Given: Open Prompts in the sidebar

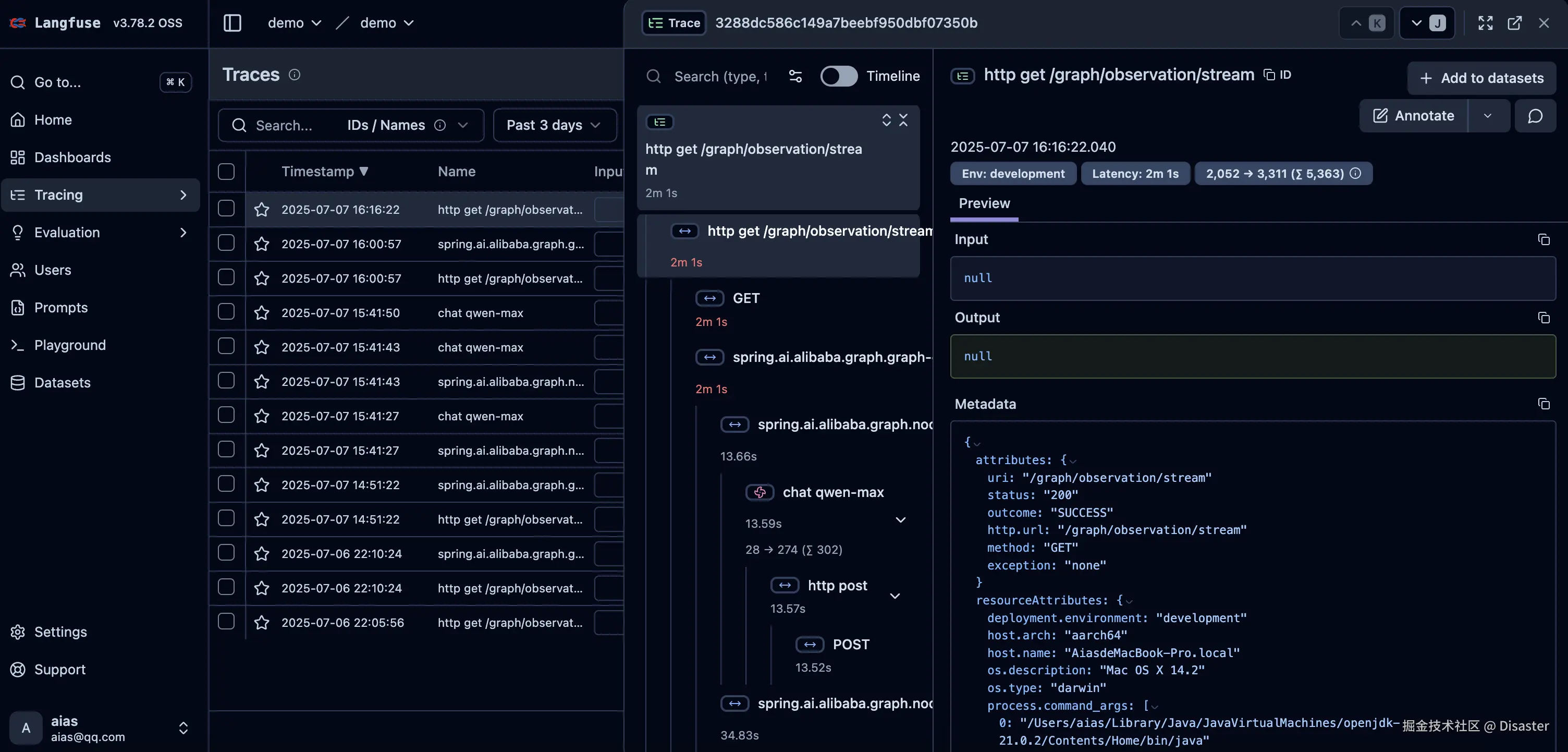Looking at the screenshot, I should coord(61,308).
